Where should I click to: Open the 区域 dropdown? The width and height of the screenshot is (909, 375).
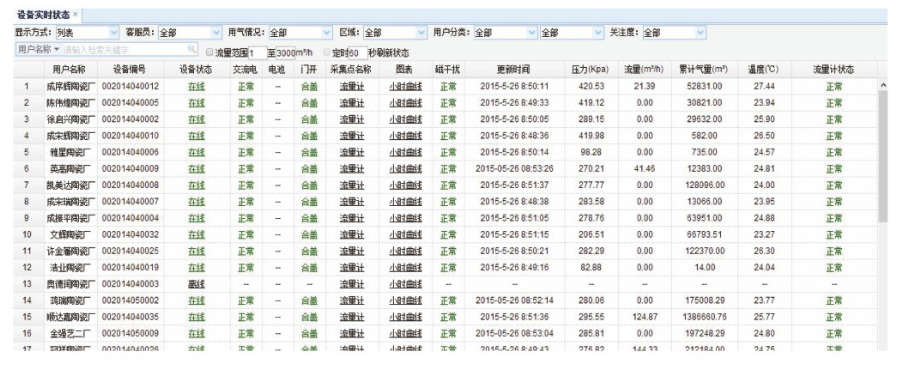click(x=395, y=33)
